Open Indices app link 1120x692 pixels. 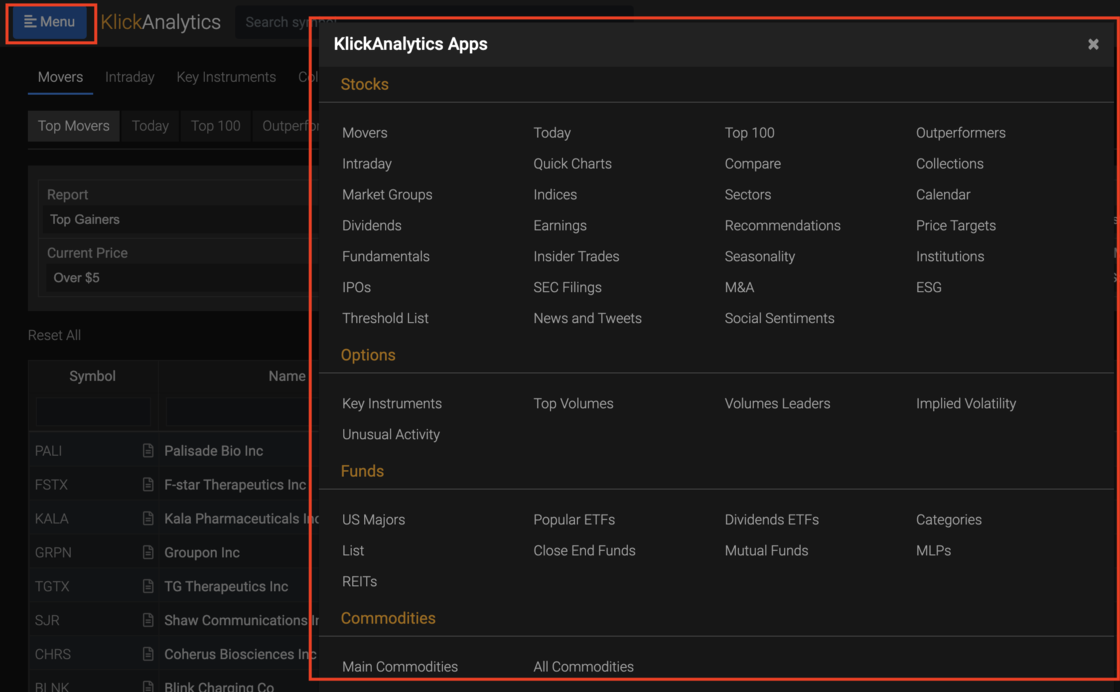click(x=555, y=194)
